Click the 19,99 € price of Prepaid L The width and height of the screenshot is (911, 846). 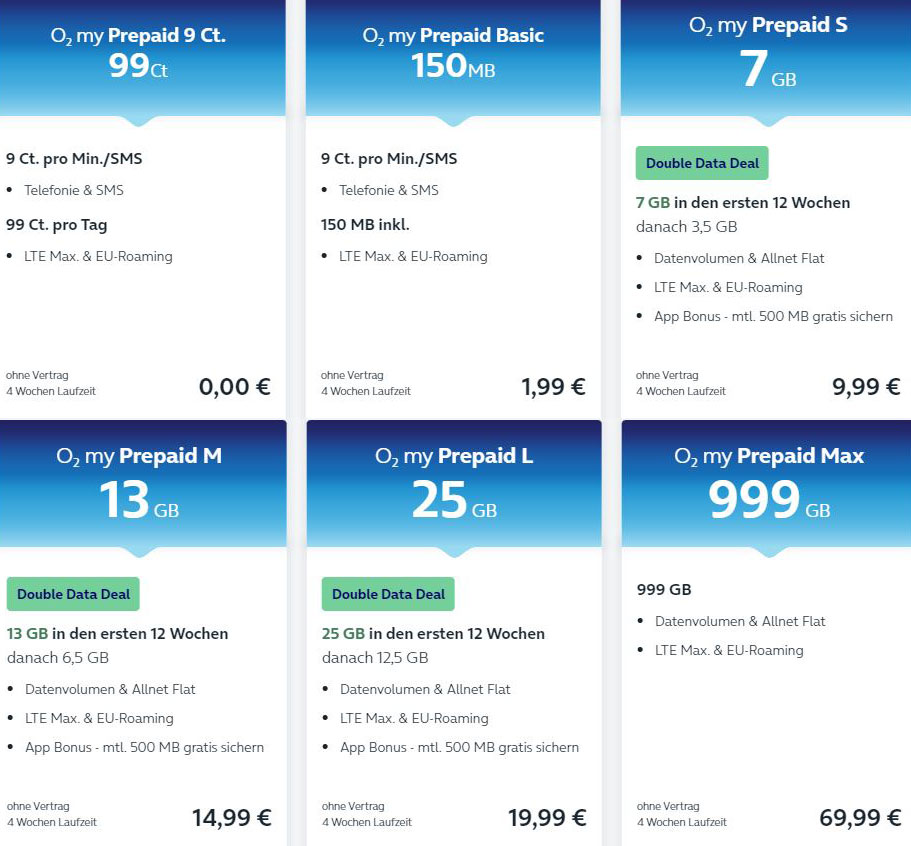pyautogui.click(x=547, y=817)
